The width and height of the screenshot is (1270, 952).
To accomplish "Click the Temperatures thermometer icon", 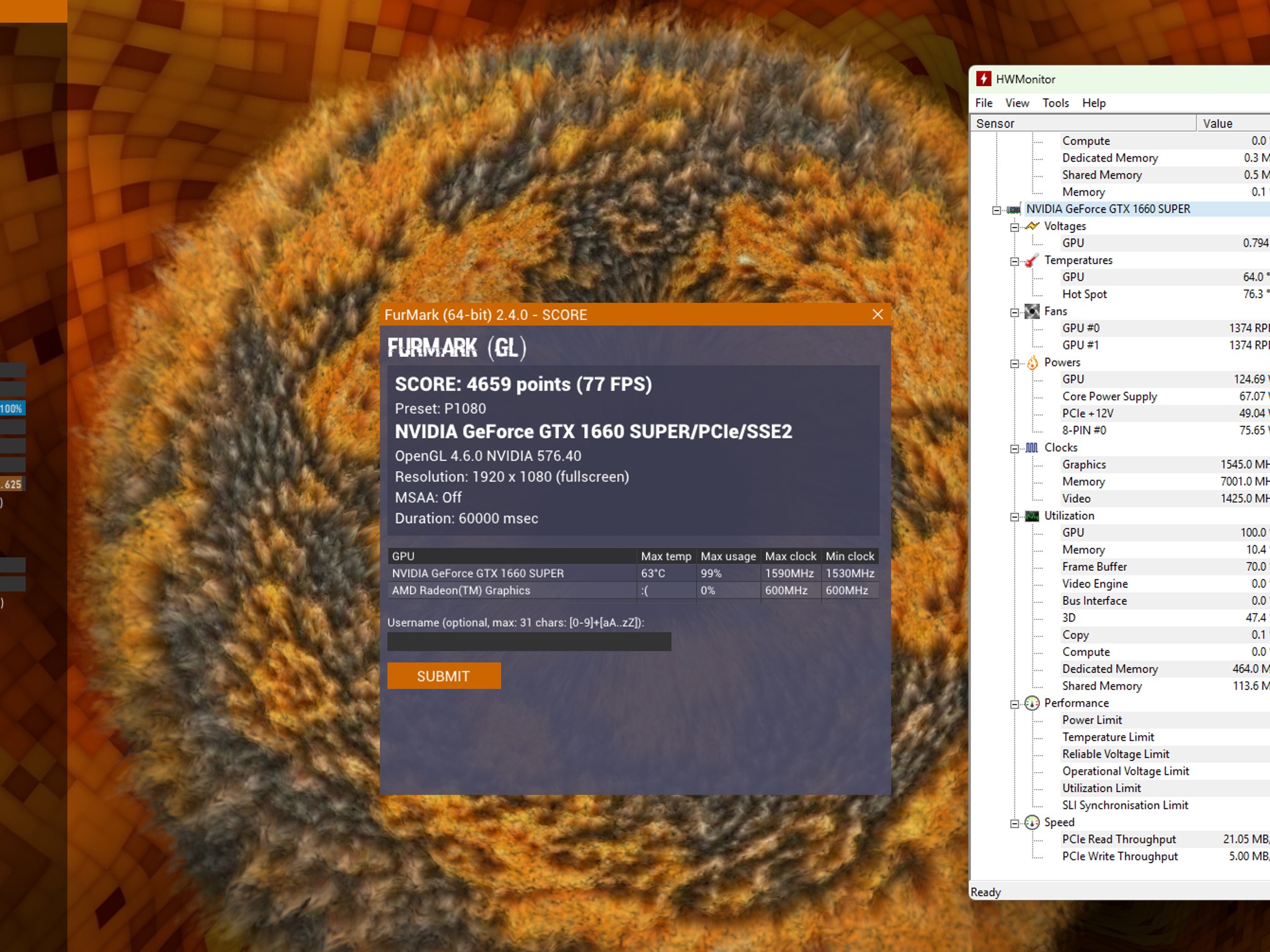I will point(1032,260).
